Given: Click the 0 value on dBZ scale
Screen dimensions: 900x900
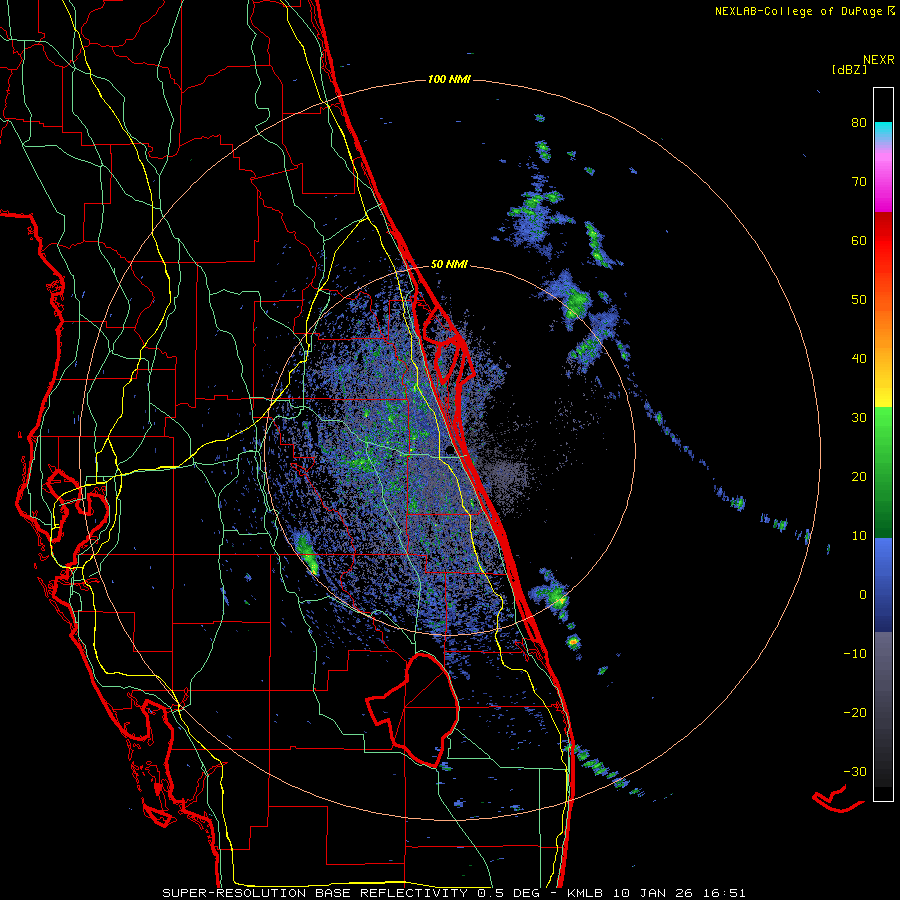Looking at the screenshot, I should [863, 595].
